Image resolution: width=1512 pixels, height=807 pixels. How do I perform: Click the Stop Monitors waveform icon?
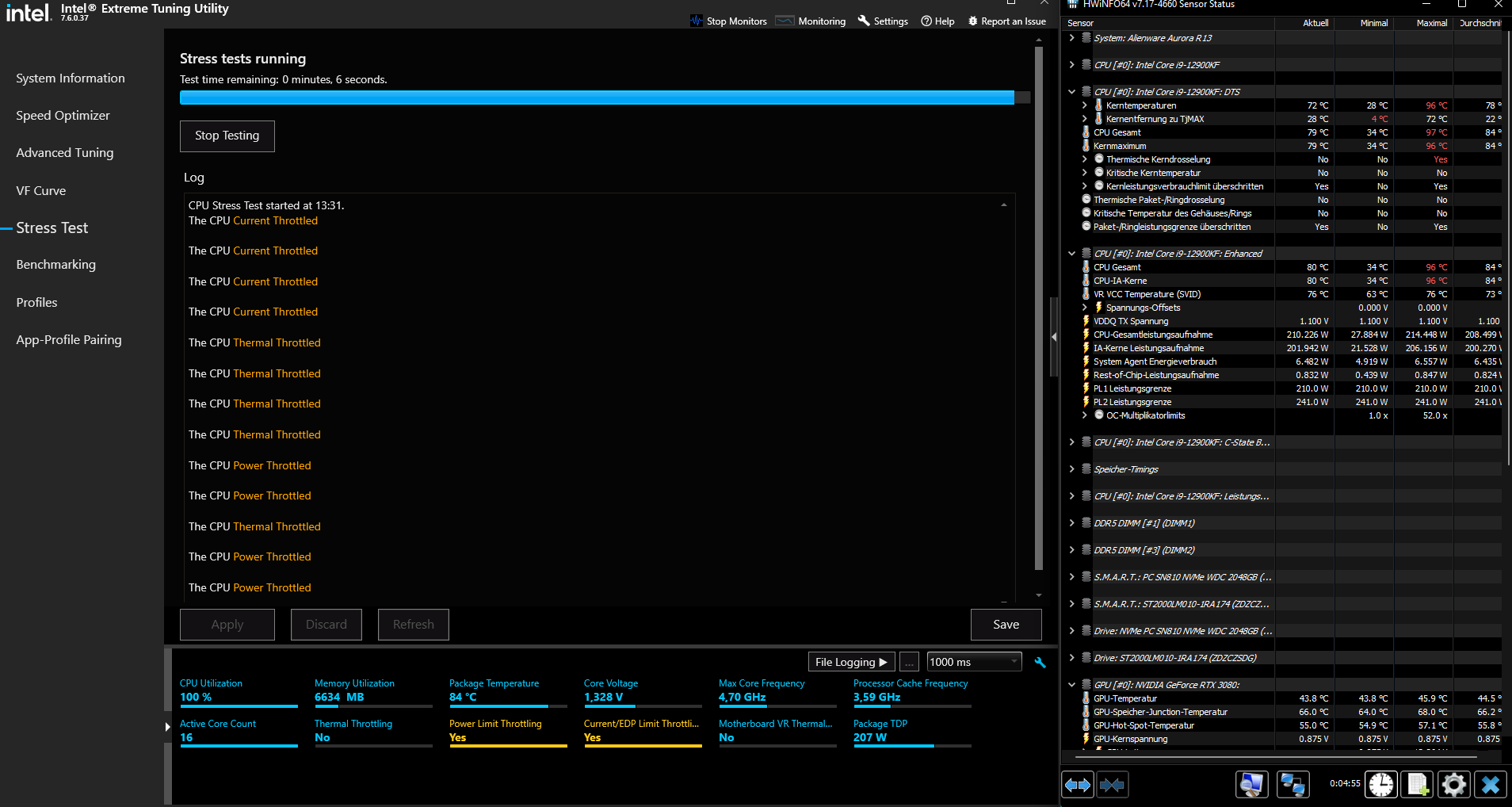696,21
